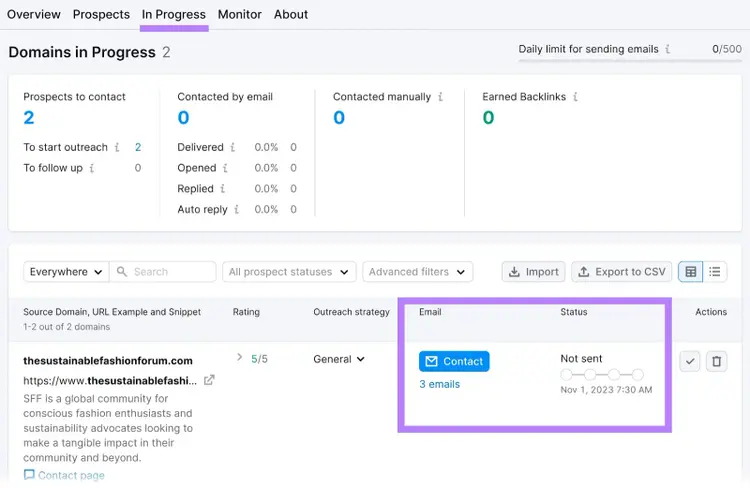Switch to the Prospects tab
Viewport: 750px width, 488px height.
pyautogui.click(x=101, y=14)
